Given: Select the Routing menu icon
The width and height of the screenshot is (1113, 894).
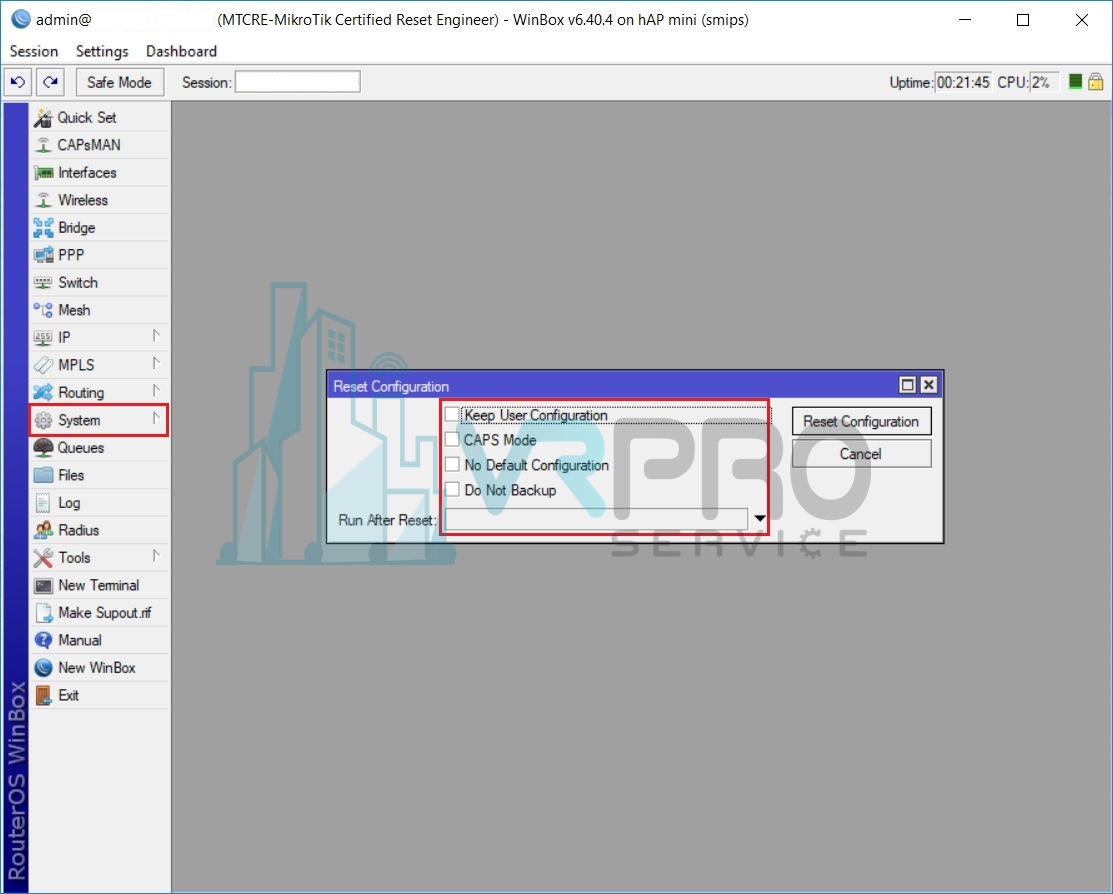Looking at the screenshot, I should pyautogui.click(x=43, y=393).
